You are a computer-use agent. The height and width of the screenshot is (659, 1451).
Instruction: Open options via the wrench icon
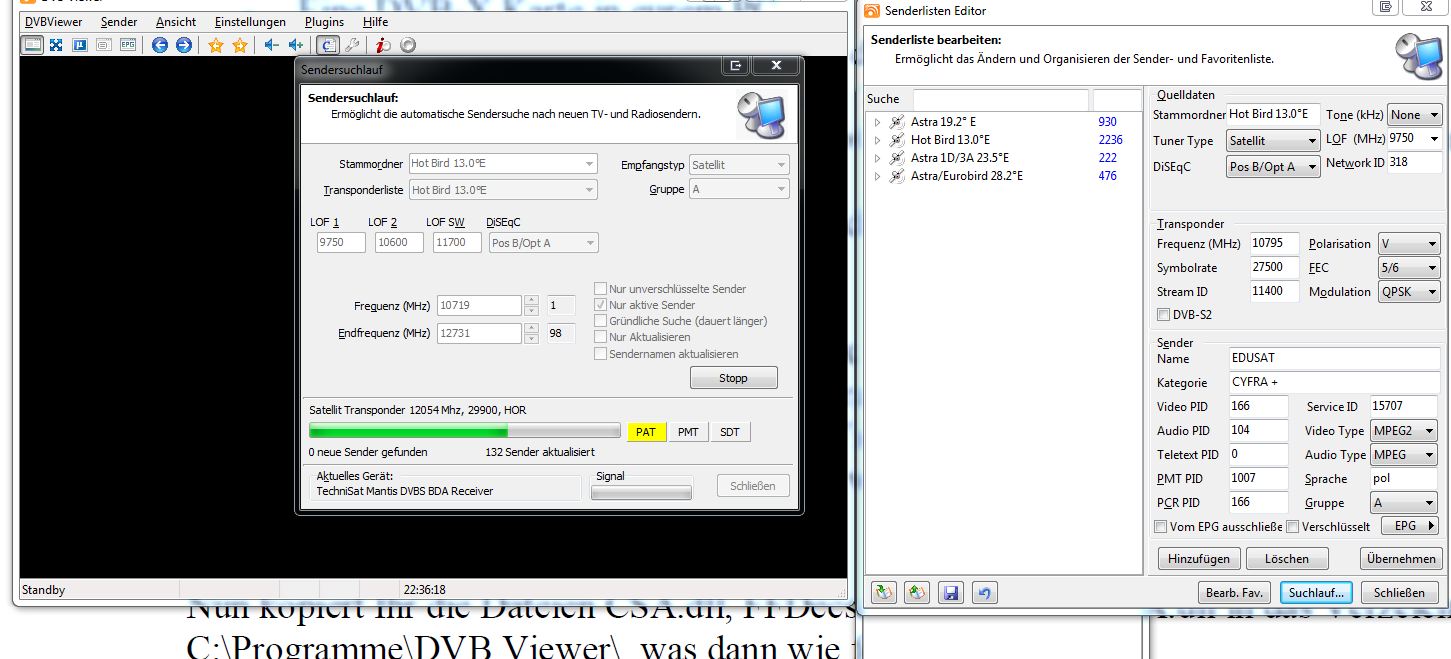coord(351,45)
